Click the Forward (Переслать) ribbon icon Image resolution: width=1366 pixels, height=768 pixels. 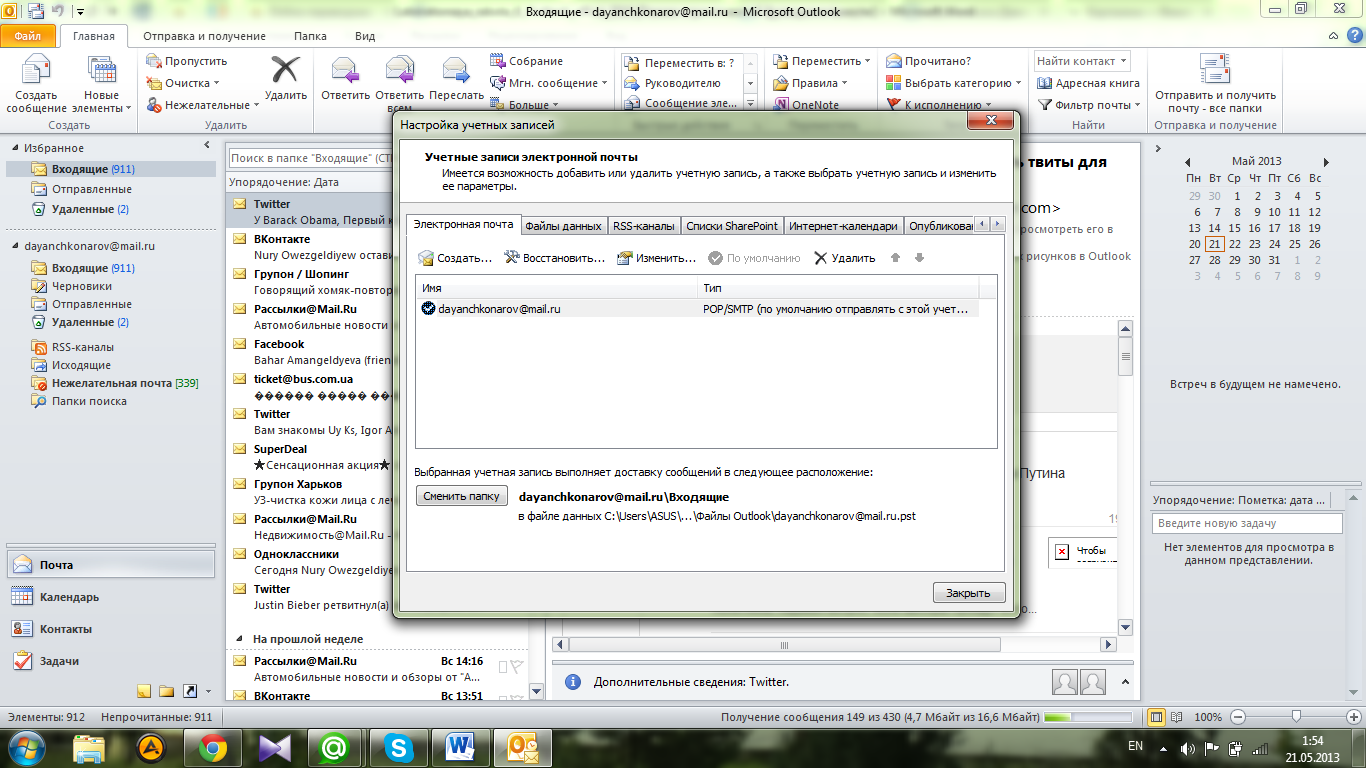[456, 78]
